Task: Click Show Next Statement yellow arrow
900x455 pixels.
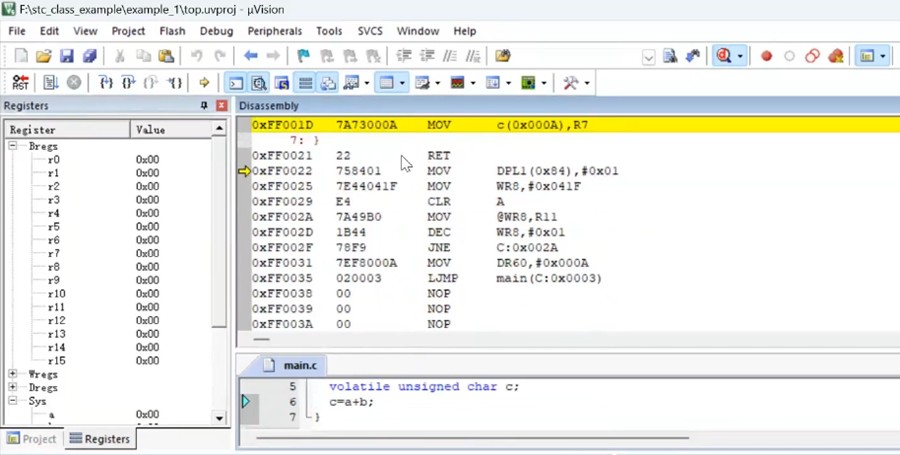Action: point(204,83)
